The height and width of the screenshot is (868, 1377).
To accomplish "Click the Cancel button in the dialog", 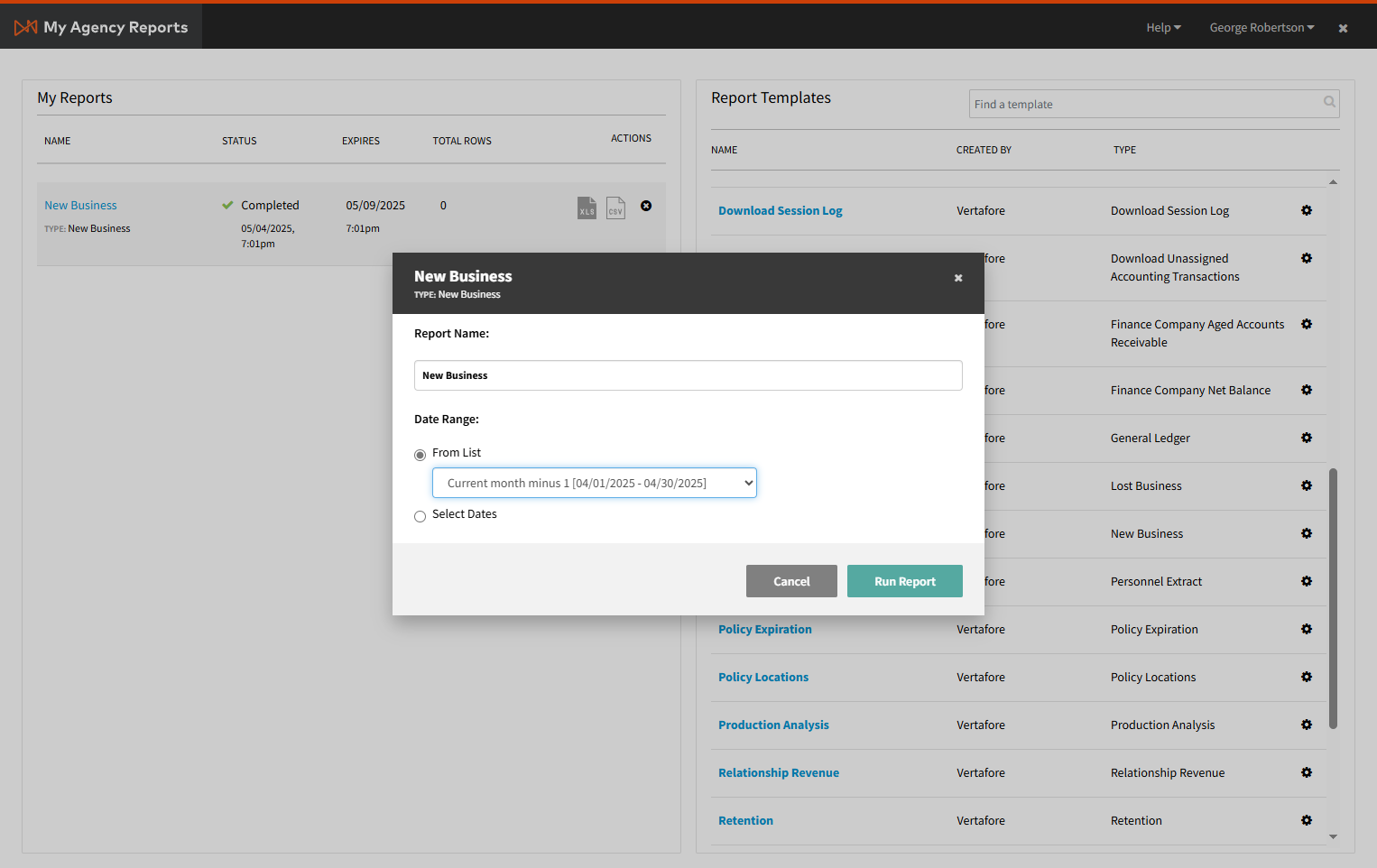I will [791, 581].
